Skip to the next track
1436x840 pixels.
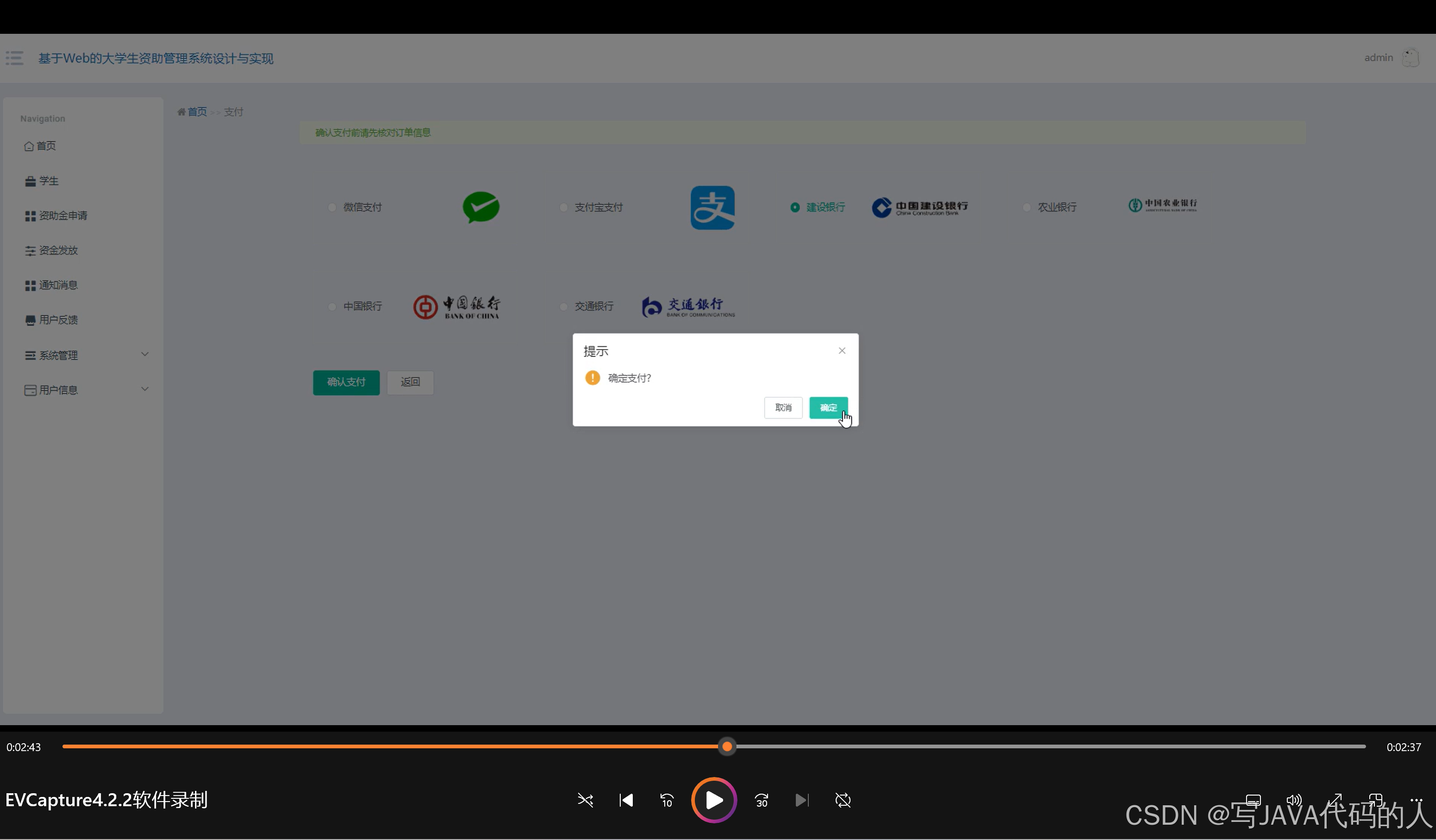(802, 800)
